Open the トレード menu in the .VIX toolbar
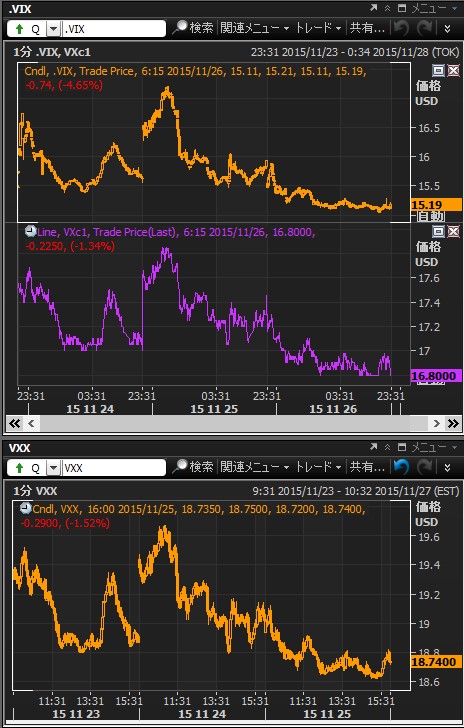The height and width of the screenshot is (728, 464). point(319,28)
